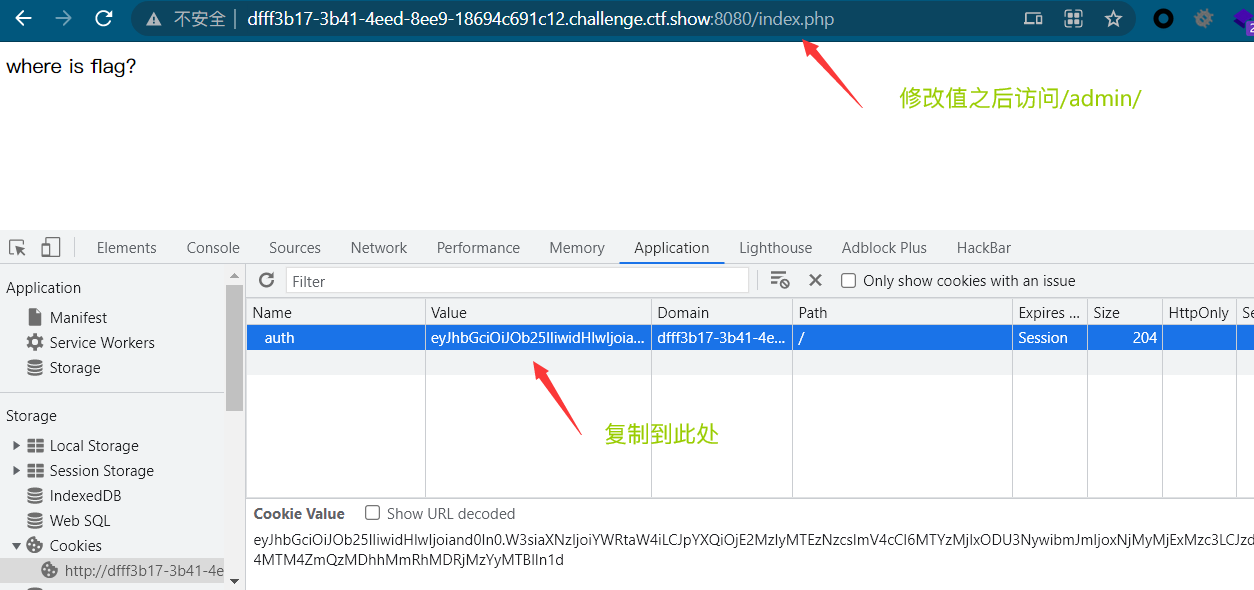Activate the DevTools inspect element picker

click(17, 247)
